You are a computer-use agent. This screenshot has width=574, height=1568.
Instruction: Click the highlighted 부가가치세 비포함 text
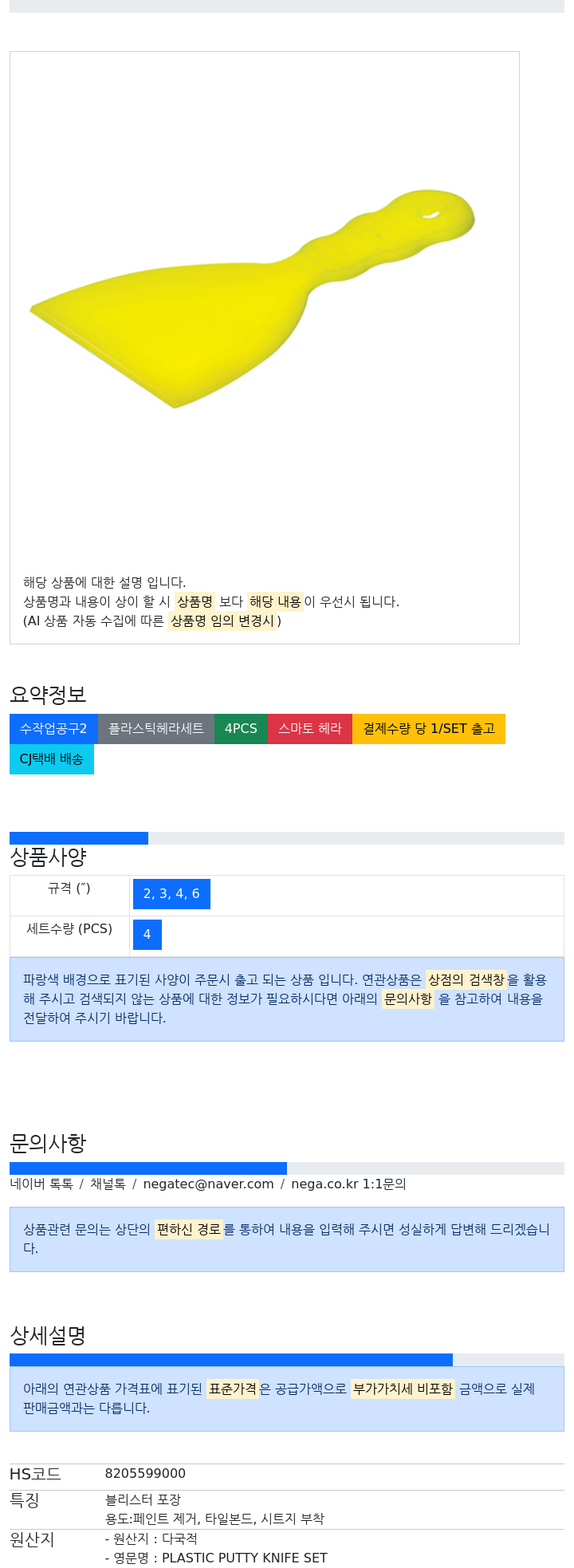pyautogui.click(x=403, y=1389)
